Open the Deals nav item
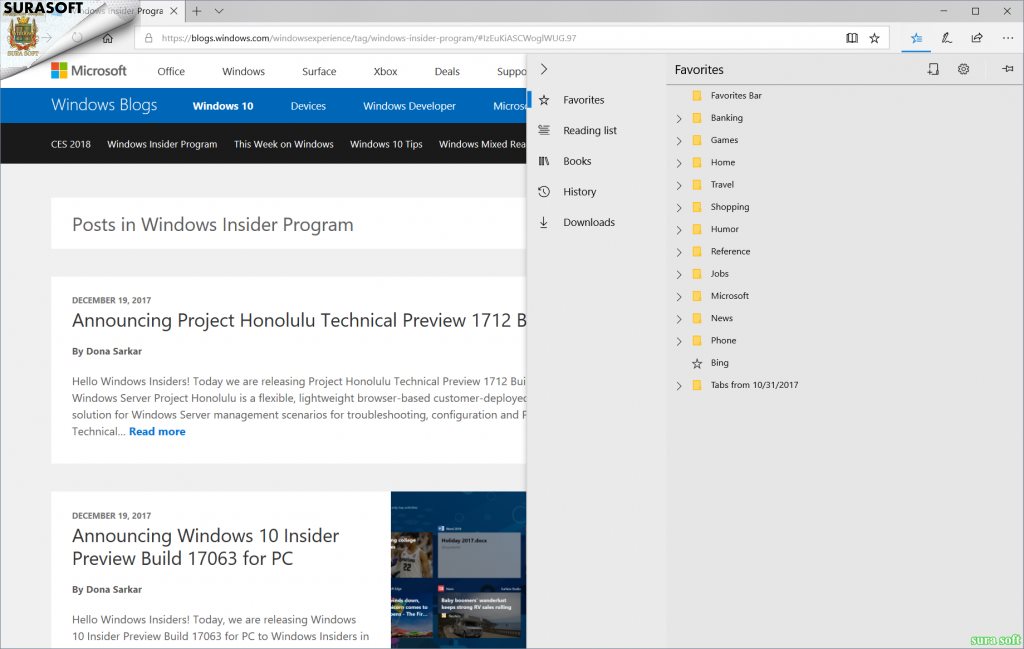 pyautogui.click(x=447, y=71)
